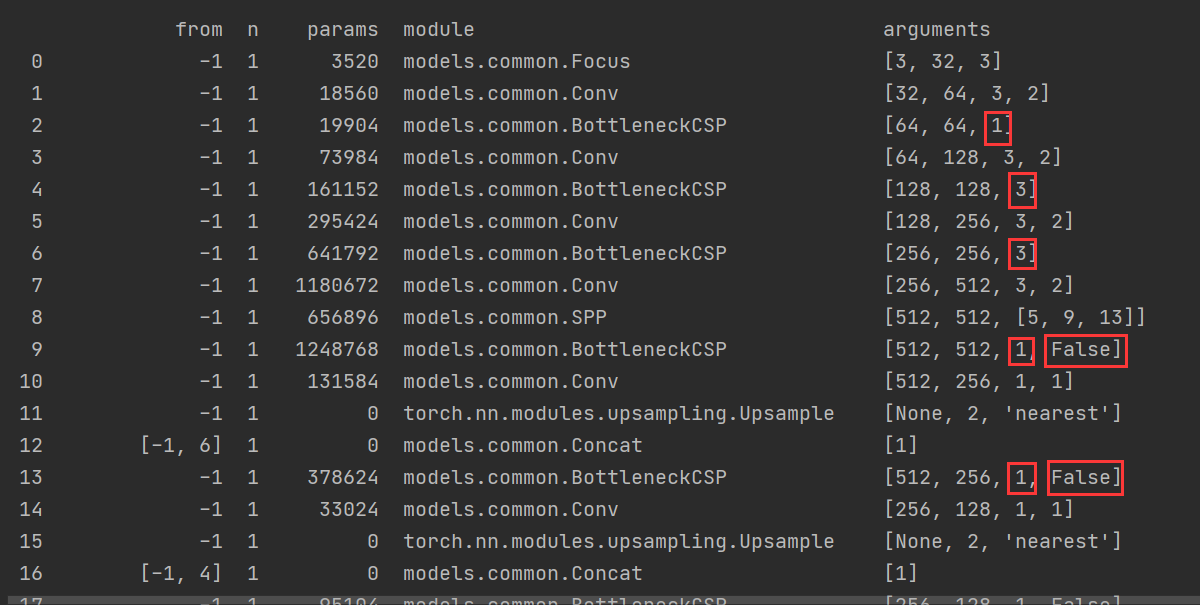Click the [512, 512, [5, 9, 13]] arguments
The image size is (1200, 605).
pyautogui.click(x=1014, y=318)
